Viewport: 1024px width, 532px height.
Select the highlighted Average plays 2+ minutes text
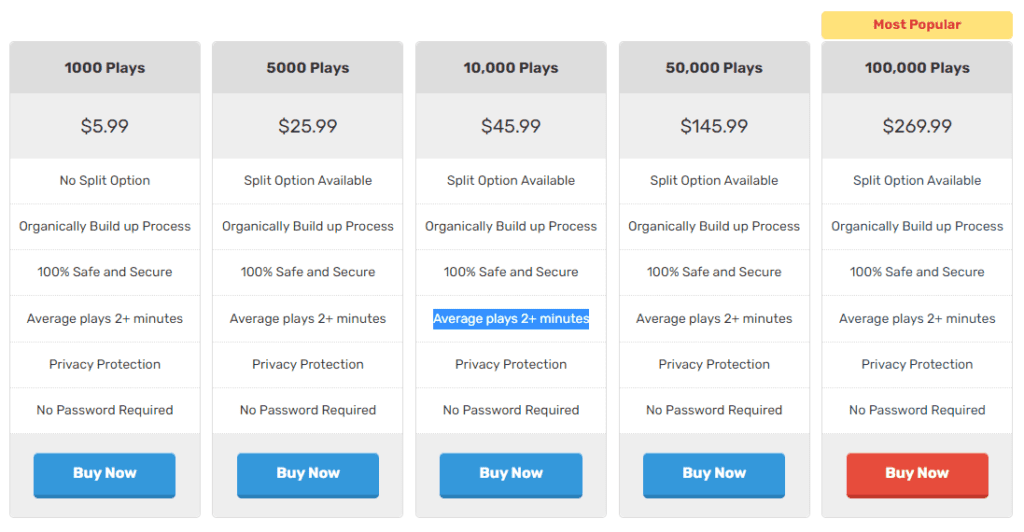tap(511, 319)
